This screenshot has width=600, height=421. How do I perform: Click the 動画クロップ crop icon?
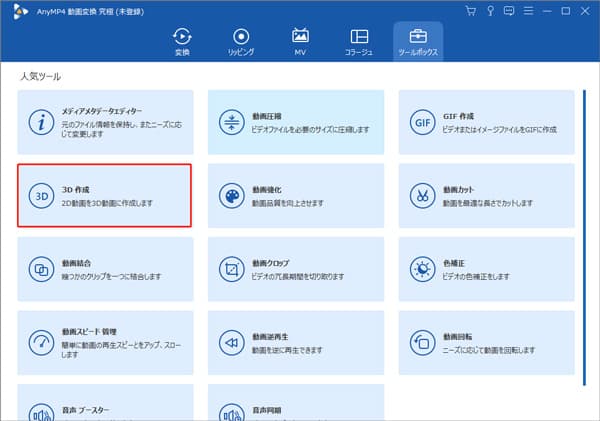[x=231, y=269]
